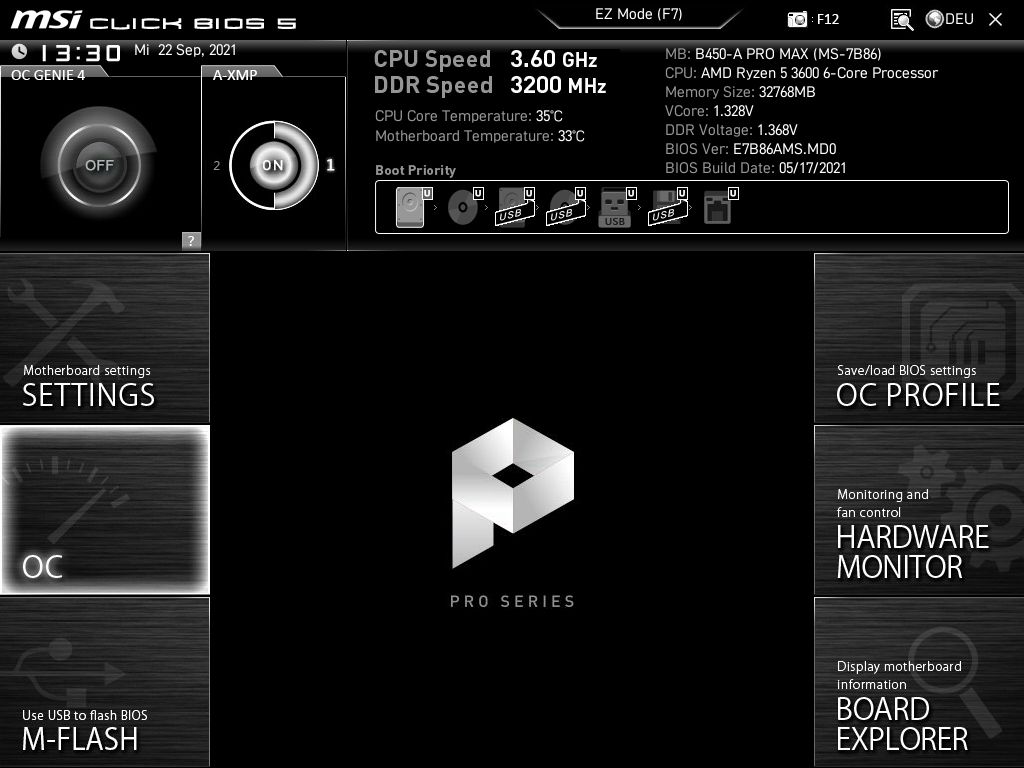Select A-XMP profile 1

pos(330,165)
